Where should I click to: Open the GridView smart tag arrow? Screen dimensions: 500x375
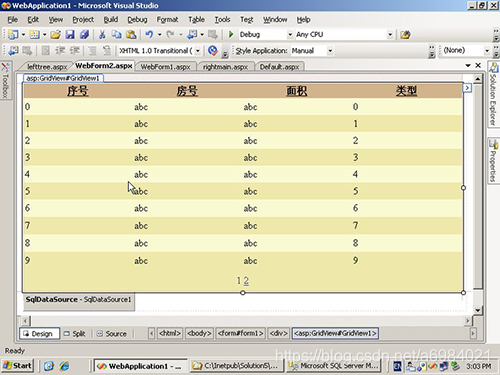pyautogui.click(x=467, y=88)
